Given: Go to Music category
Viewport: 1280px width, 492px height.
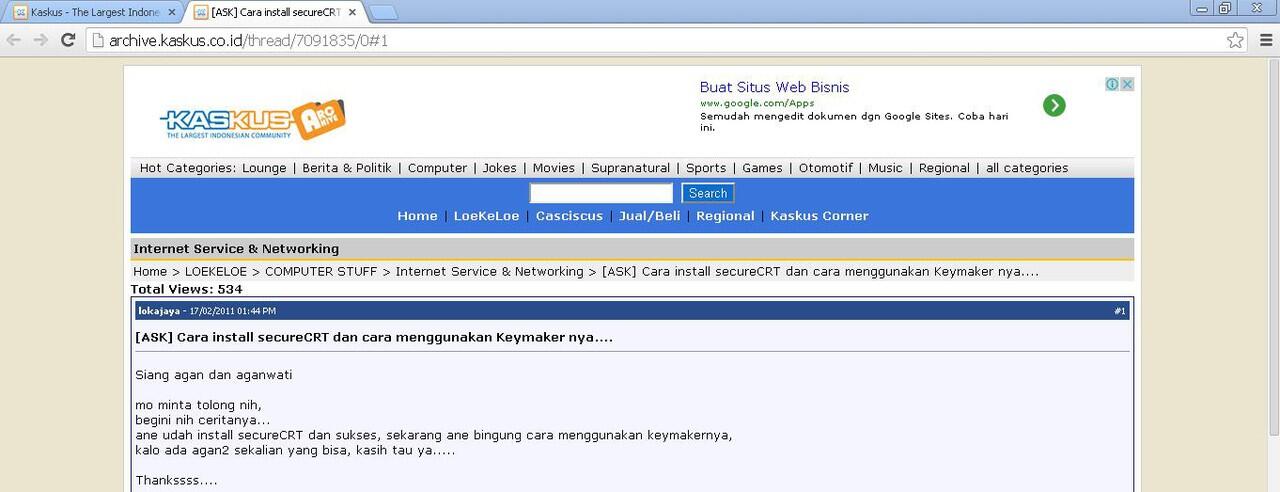Looking at the screenshot, I should (x=885, y=168).
